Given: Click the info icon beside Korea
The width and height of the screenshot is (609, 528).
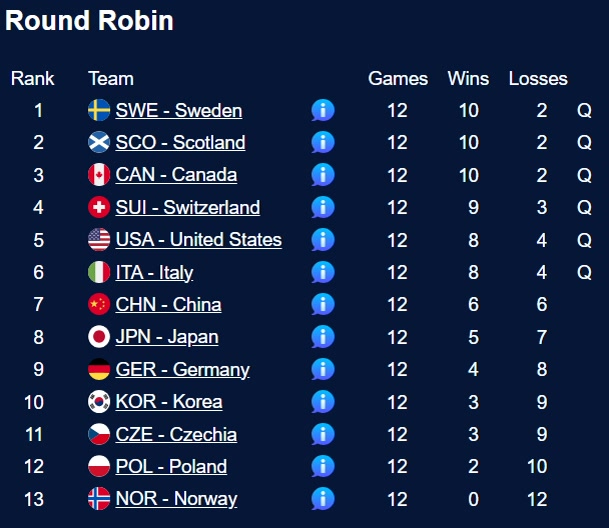Looking at the screenshot, I should pyautogui.click(x=322, y=401).
